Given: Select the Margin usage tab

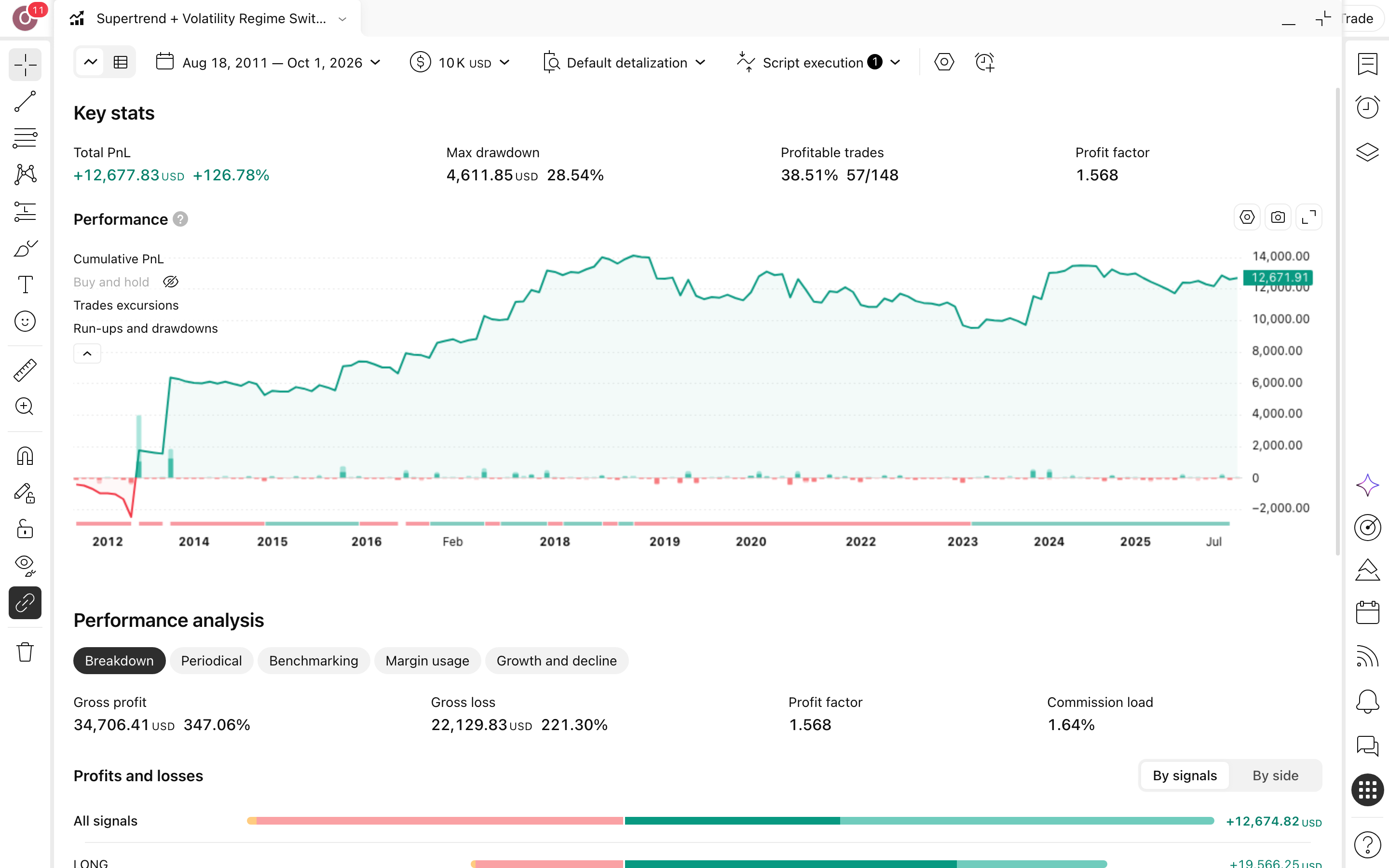Looking at the screenshot, I should click(x=427, y=661).
